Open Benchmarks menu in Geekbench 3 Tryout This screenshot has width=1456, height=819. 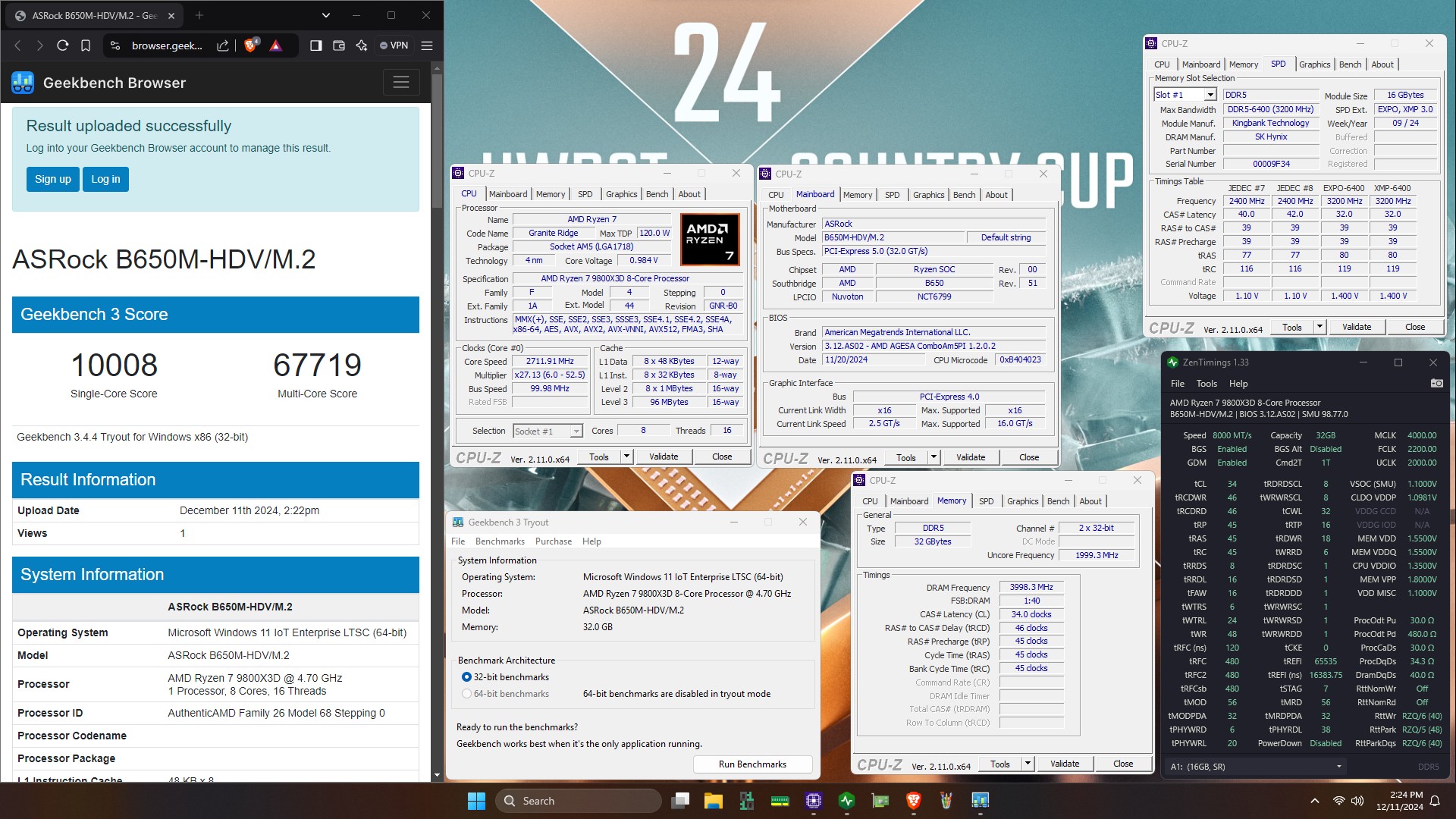[x=500, y=541]
